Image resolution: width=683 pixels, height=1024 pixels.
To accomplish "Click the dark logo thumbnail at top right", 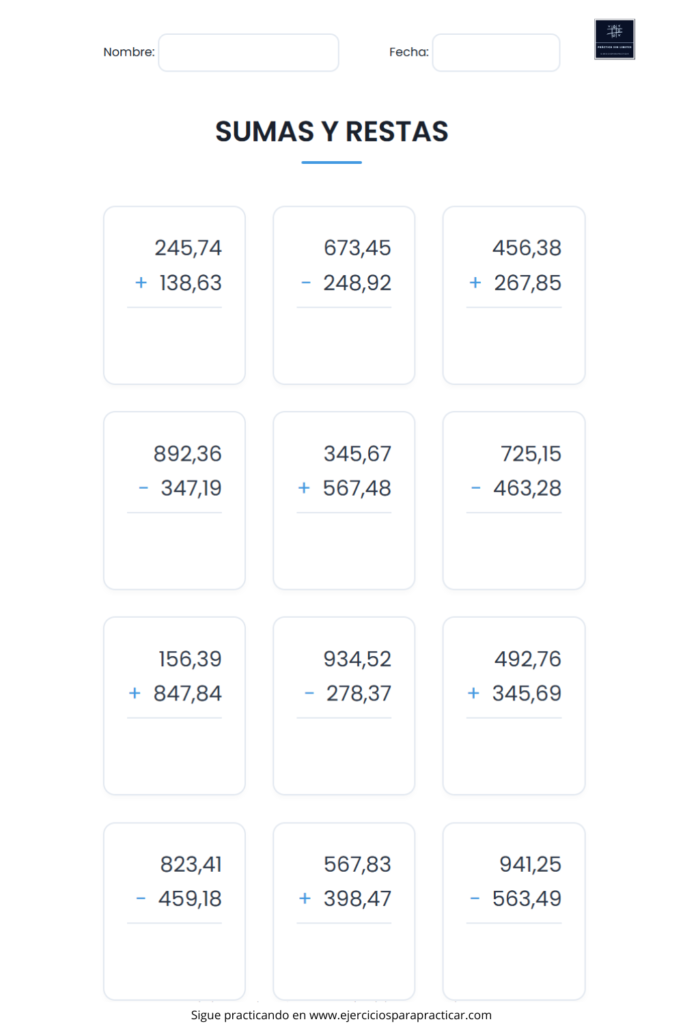I will tap(614, 39).
